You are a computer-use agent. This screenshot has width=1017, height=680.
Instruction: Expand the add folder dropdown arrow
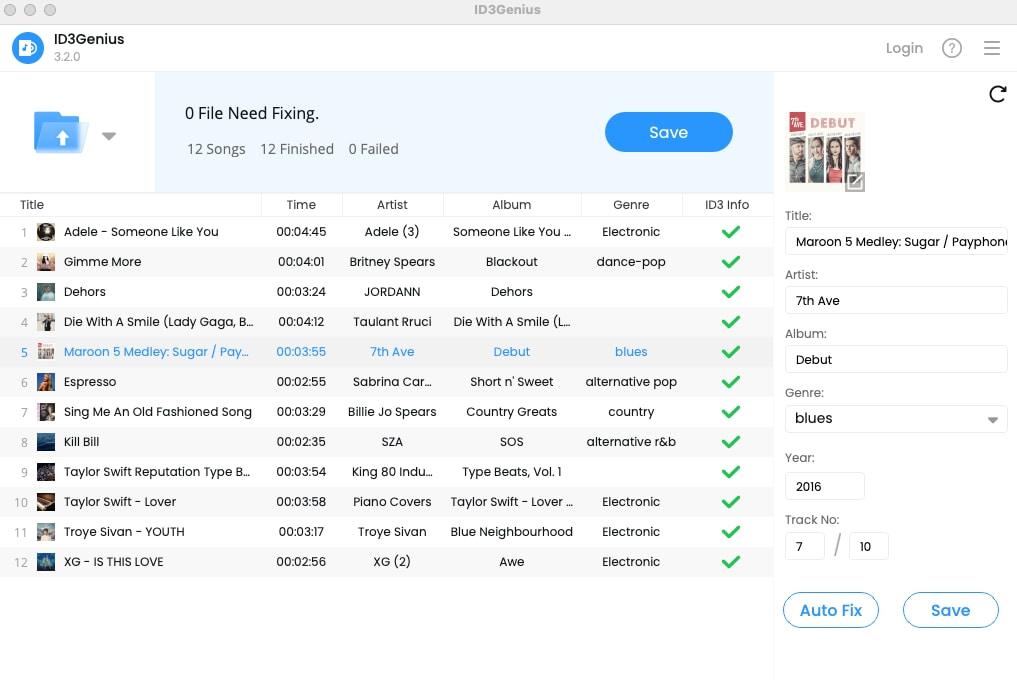coord(109,136)
